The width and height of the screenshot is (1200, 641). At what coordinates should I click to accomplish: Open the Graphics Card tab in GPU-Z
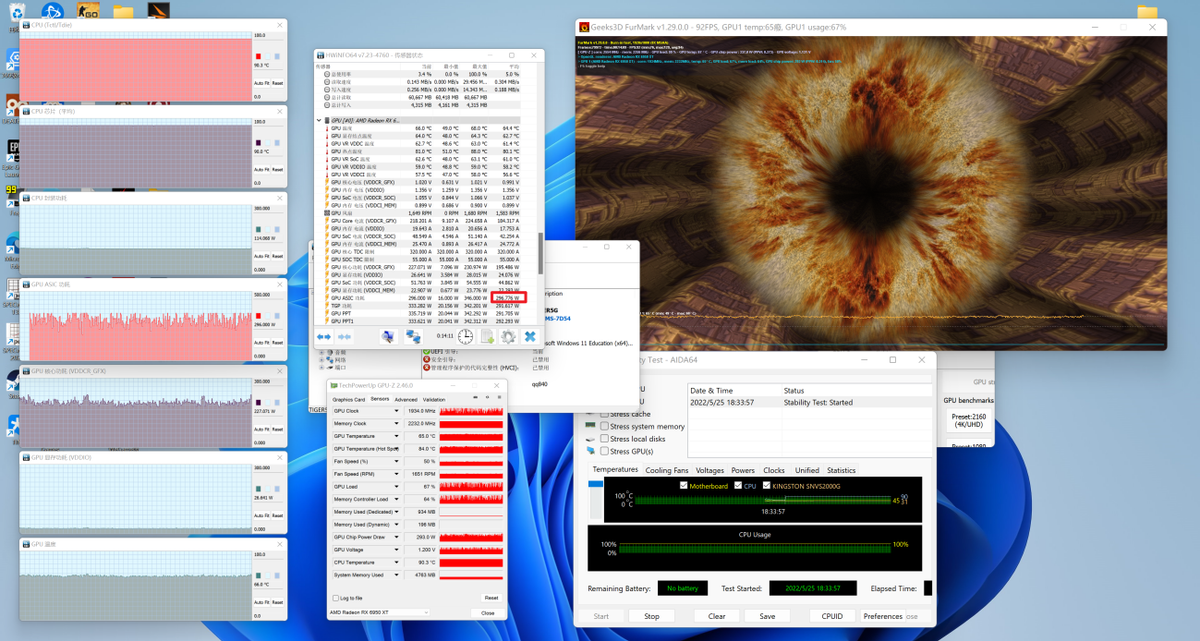point(349,399)
